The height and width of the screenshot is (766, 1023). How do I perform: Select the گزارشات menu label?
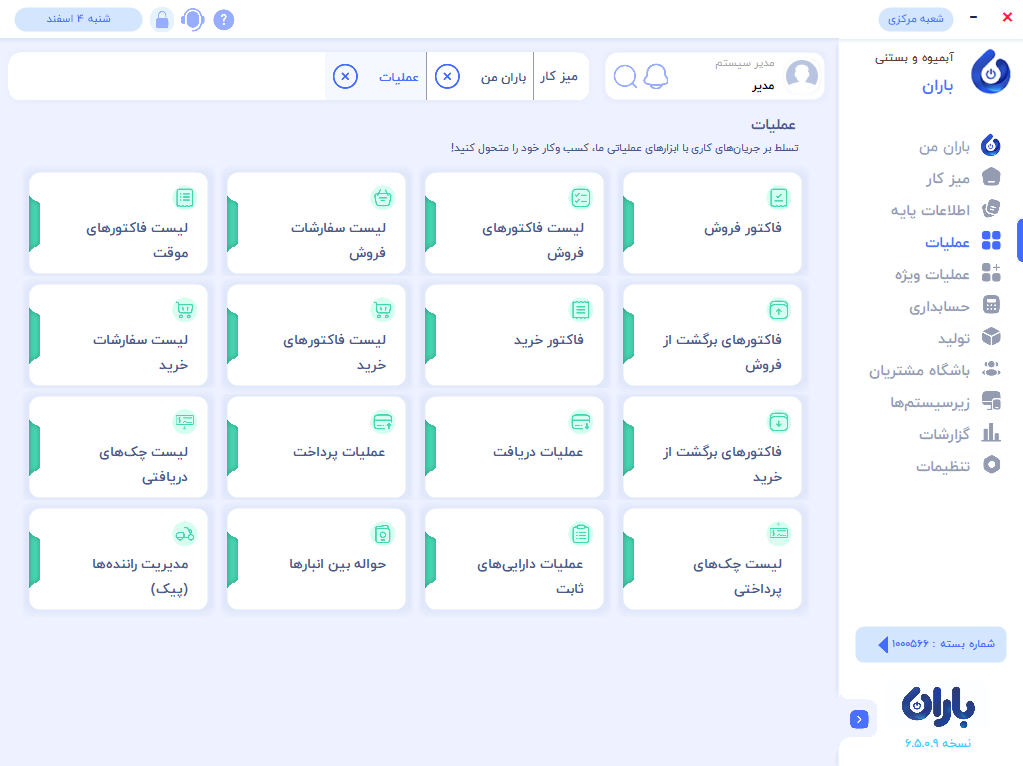[x=945, y=434]
